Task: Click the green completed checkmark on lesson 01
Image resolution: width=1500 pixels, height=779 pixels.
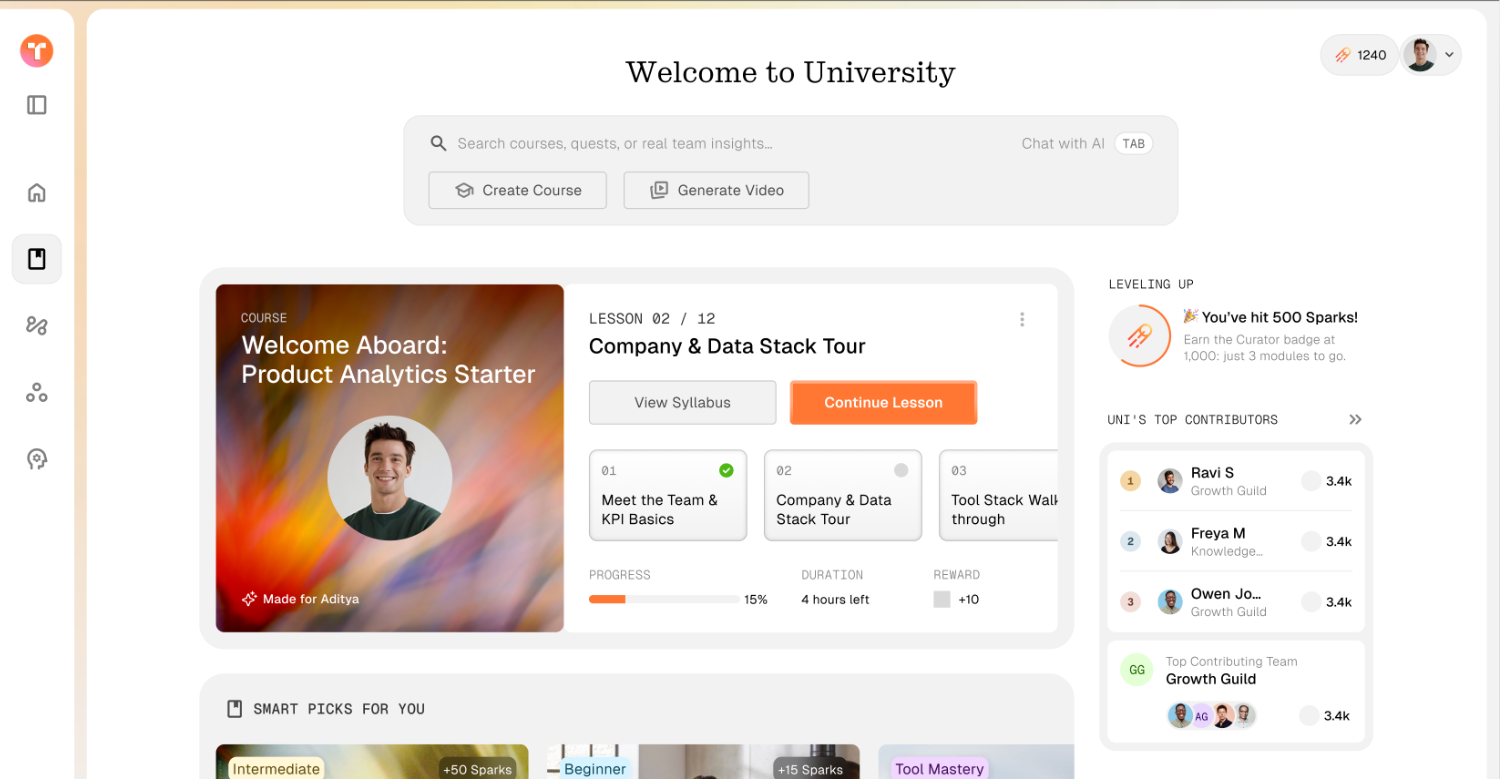Action: [x=726, y=470]
